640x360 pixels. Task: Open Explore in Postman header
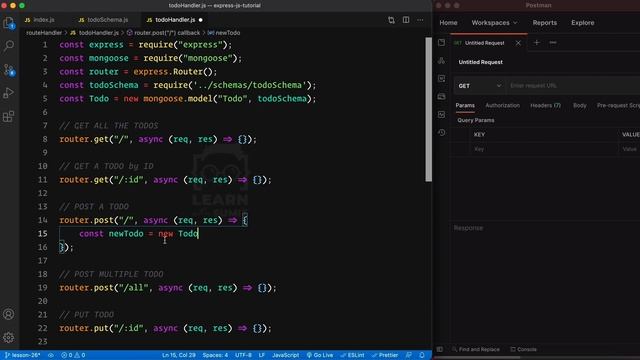[x=582, y=23]
